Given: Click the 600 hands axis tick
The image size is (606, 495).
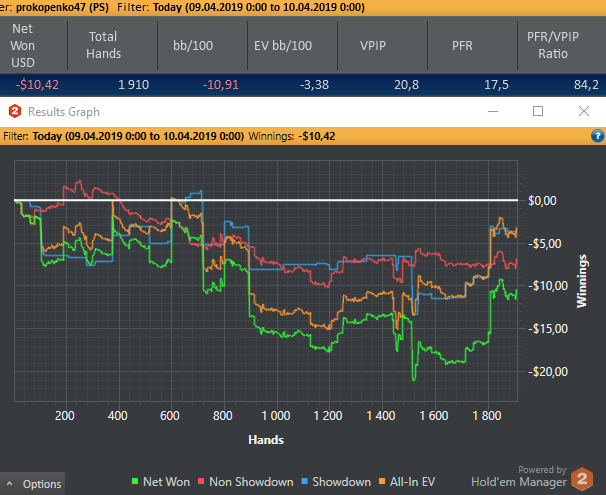Looking at the screenshot, I should tap(170, 416).
